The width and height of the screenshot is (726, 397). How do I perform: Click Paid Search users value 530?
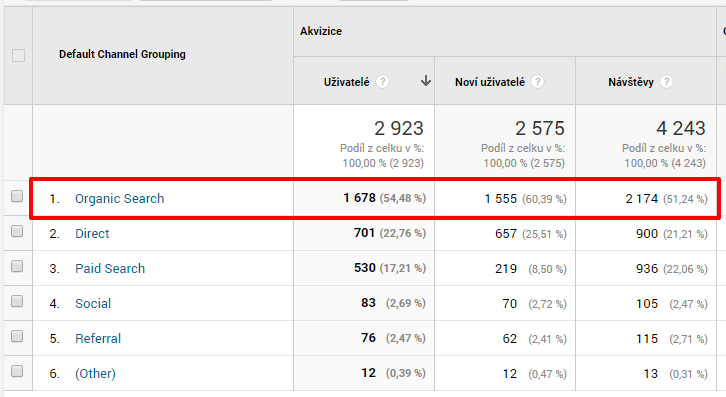click(364, 268)
